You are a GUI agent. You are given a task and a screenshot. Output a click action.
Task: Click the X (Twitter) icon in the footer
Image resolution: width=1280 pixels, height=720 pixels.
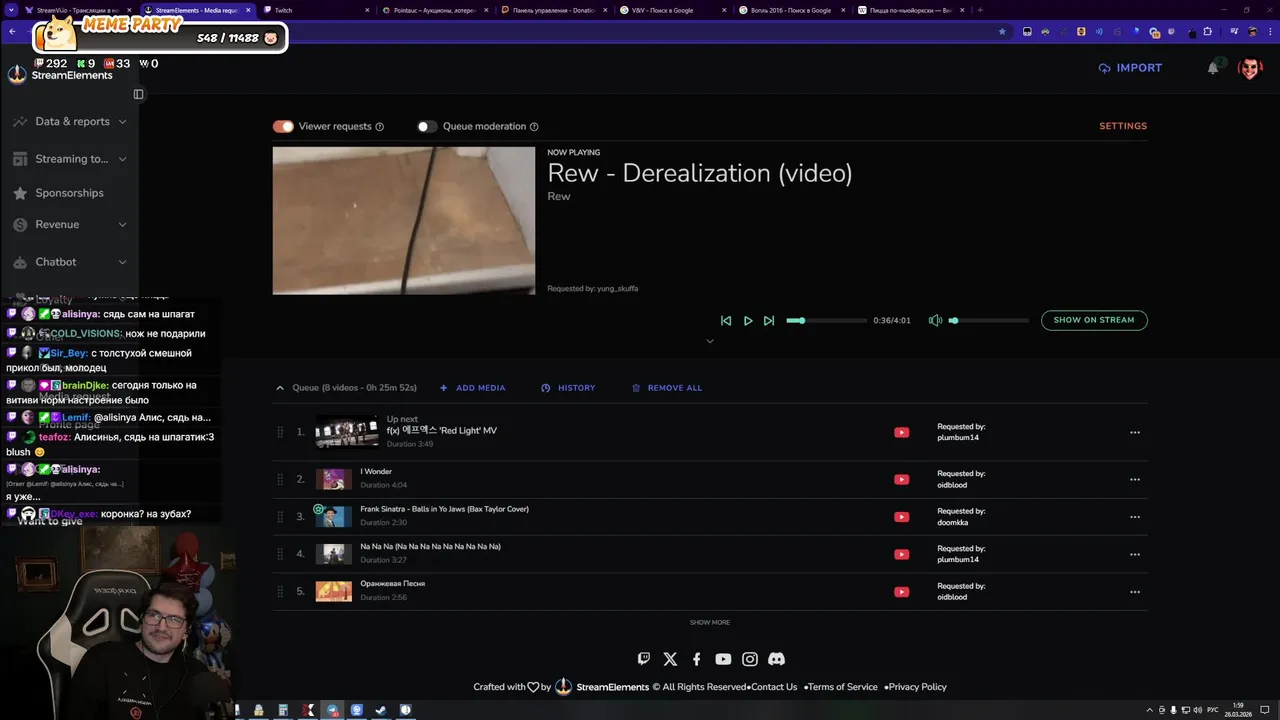(670, 659)
